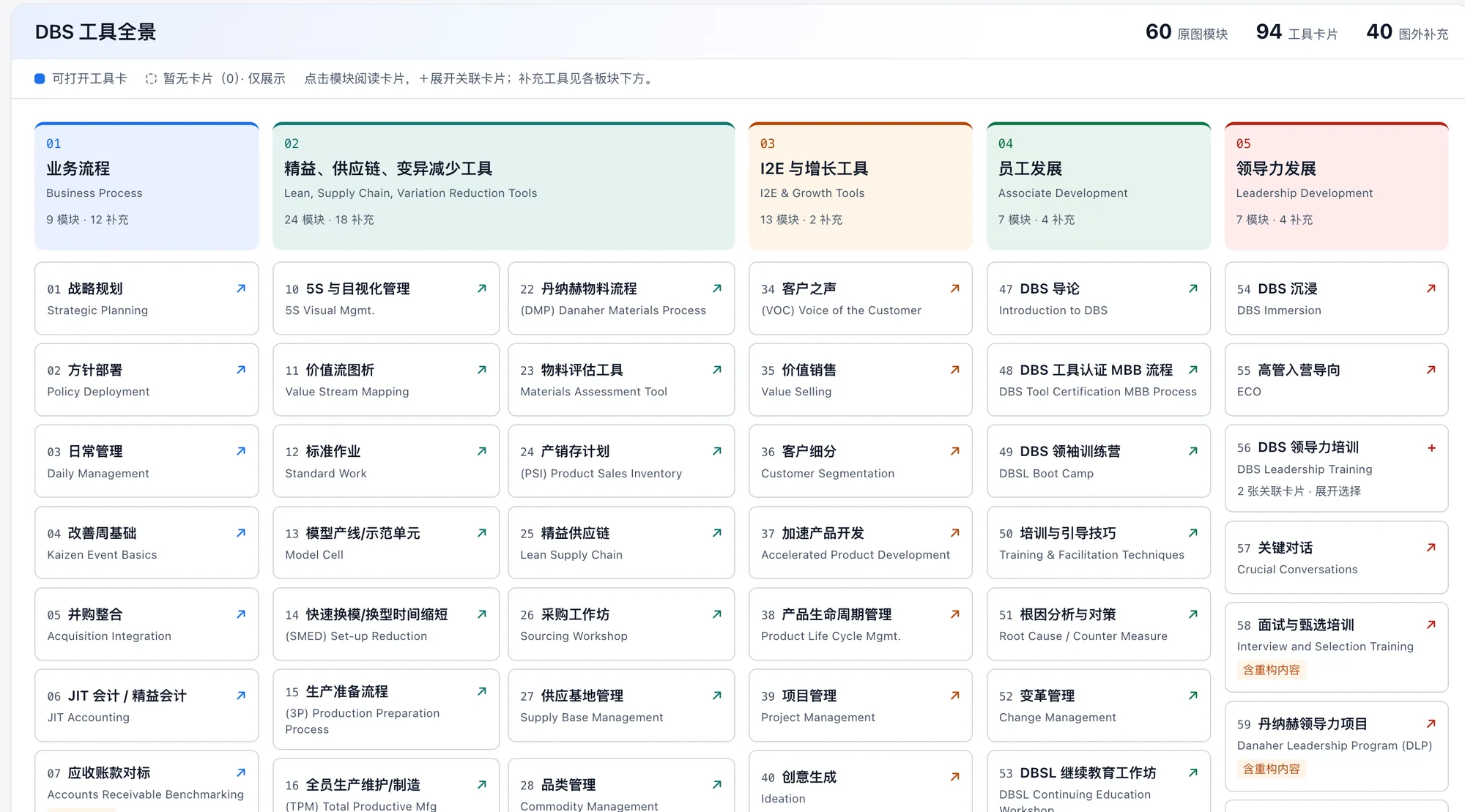
Task: Expand related cards with plus on DBS 领导力培训
Action: coord(1431,447)
